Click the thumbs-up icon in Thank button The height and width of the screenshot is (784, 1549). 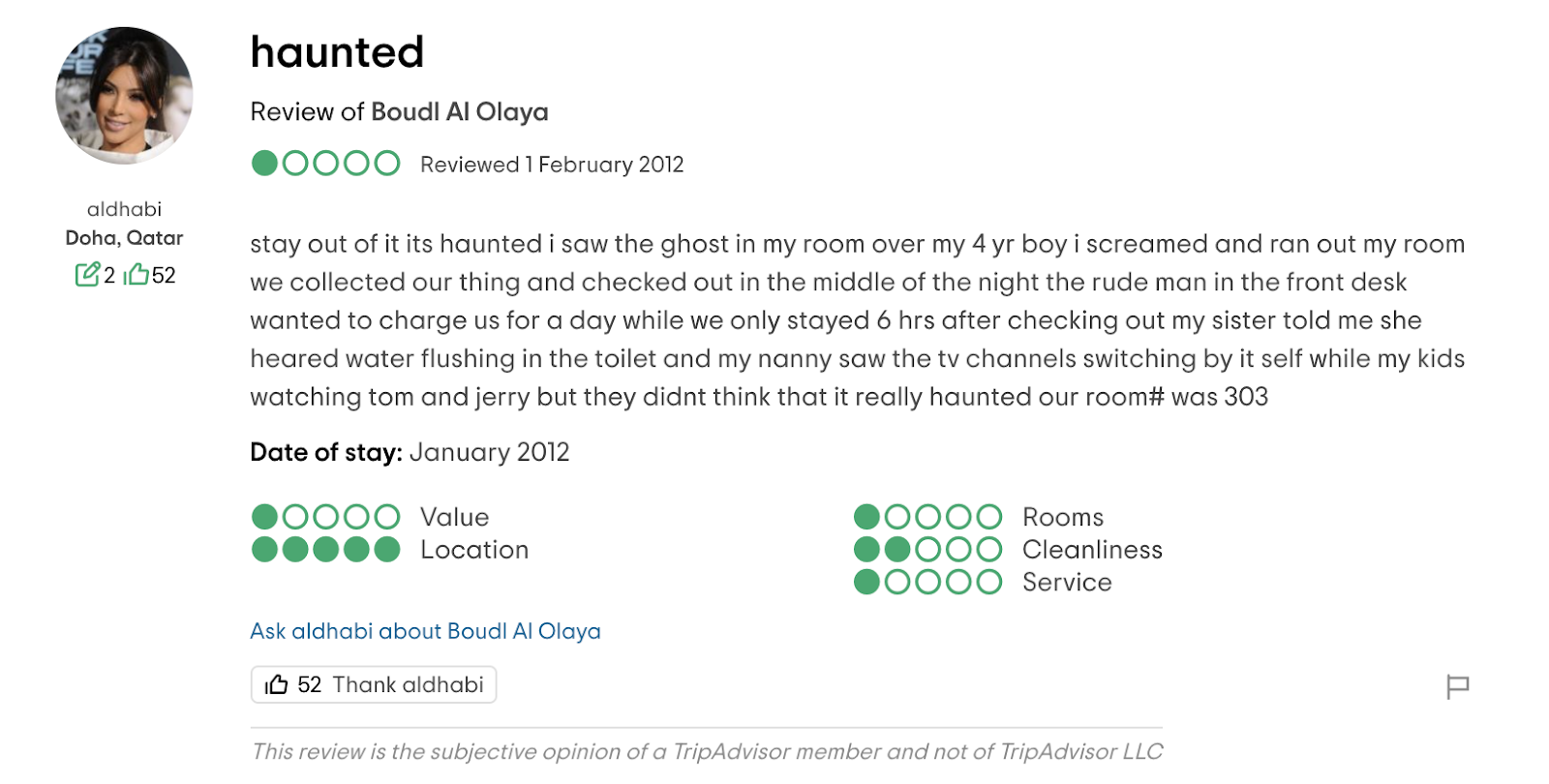pos(277,684)
